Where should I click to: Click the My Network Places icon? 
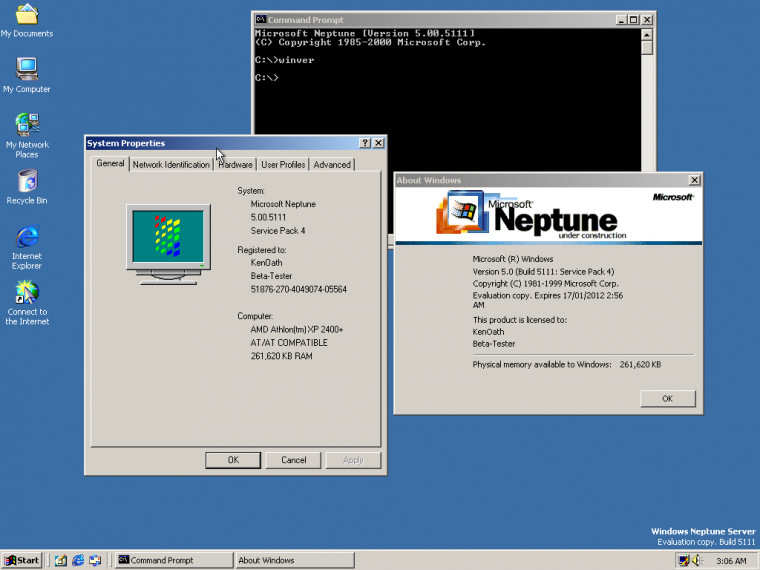pyautogui.click(x=27, y=125)
